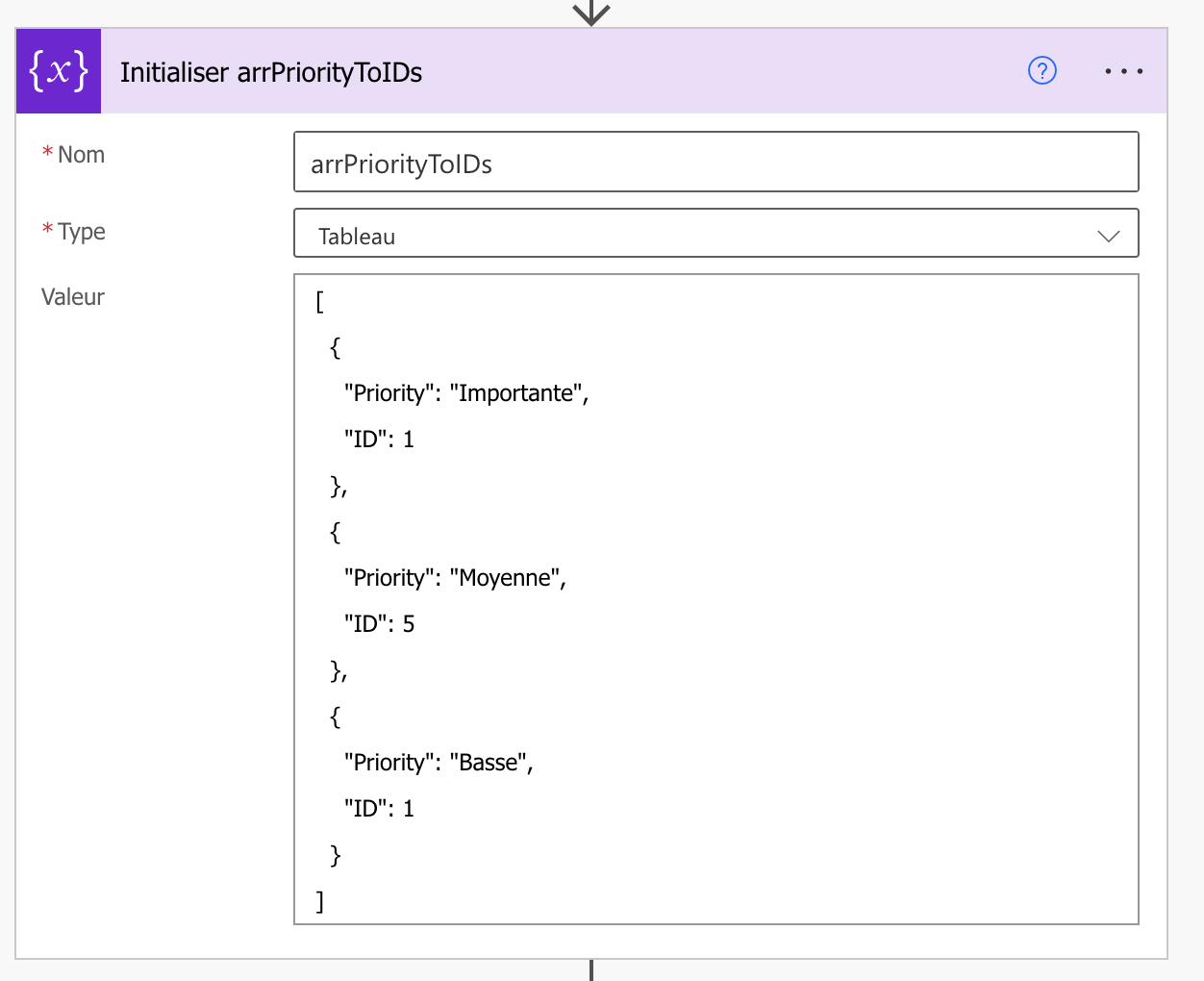The image size is (1204, 981).
Task: Click the "ID": 1 line under Importante
Action: [380, 440]
